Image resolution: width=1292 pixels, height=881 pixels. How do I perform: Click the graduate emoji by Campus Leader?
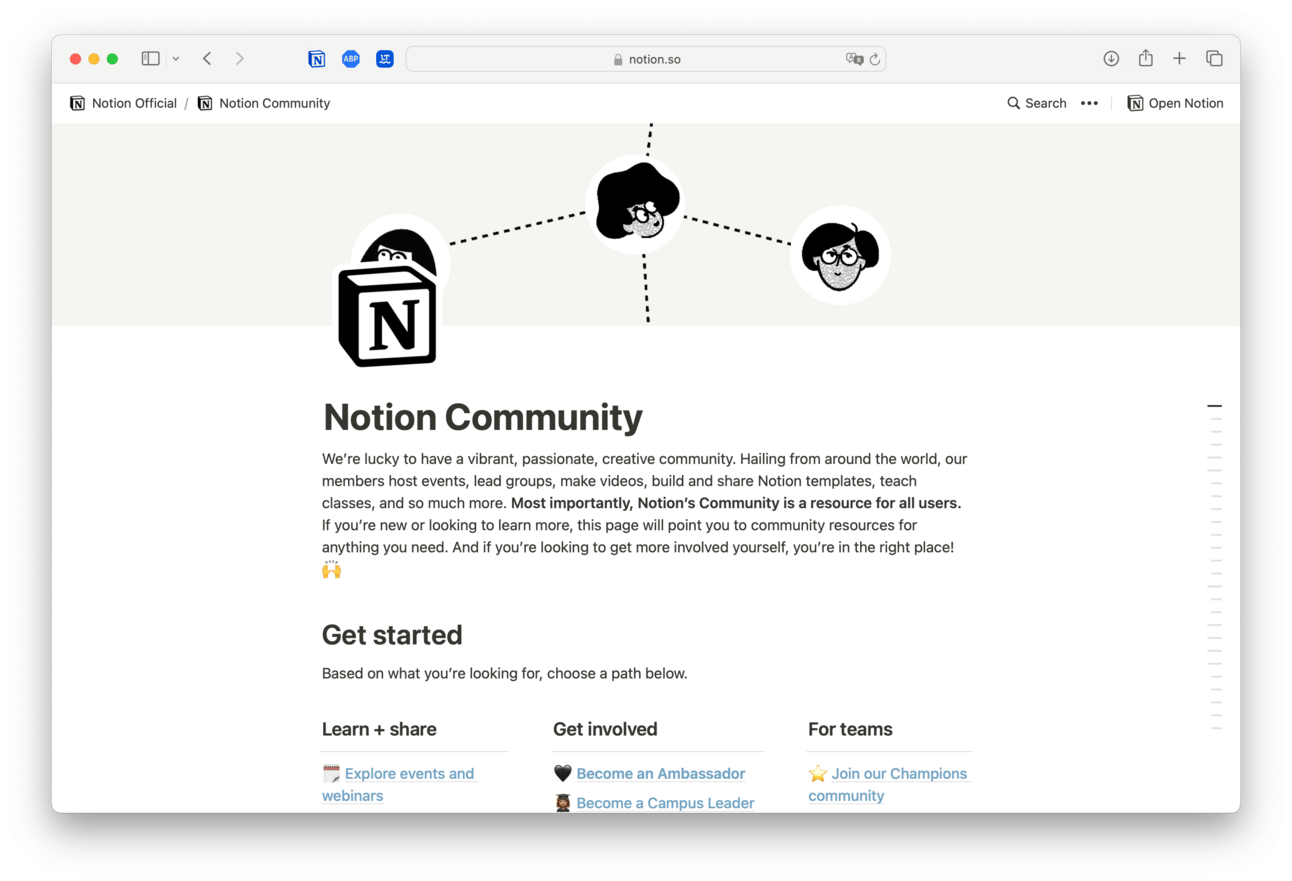pyautogui.click(x=563, y=803)
